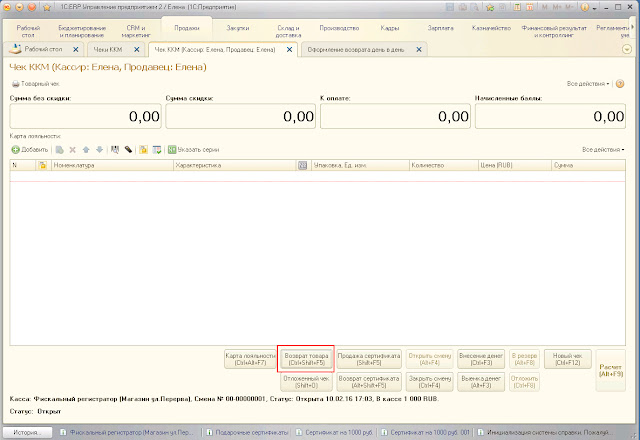Click the Возврат товара button

click(x=306, y=359)
